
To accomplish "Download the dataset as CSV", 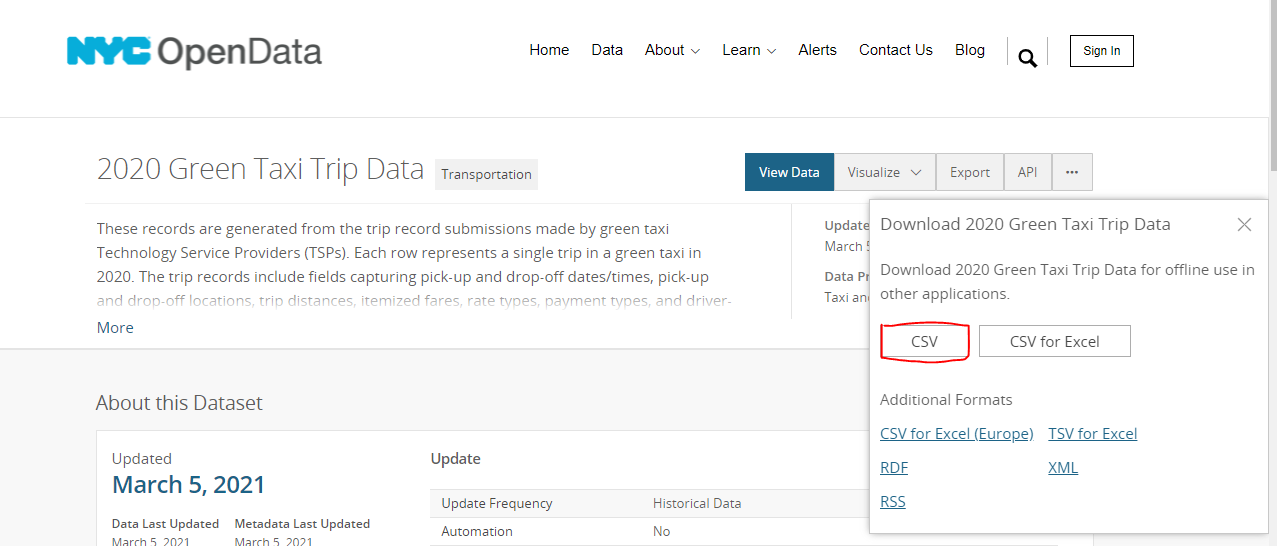I will [925, 341].
